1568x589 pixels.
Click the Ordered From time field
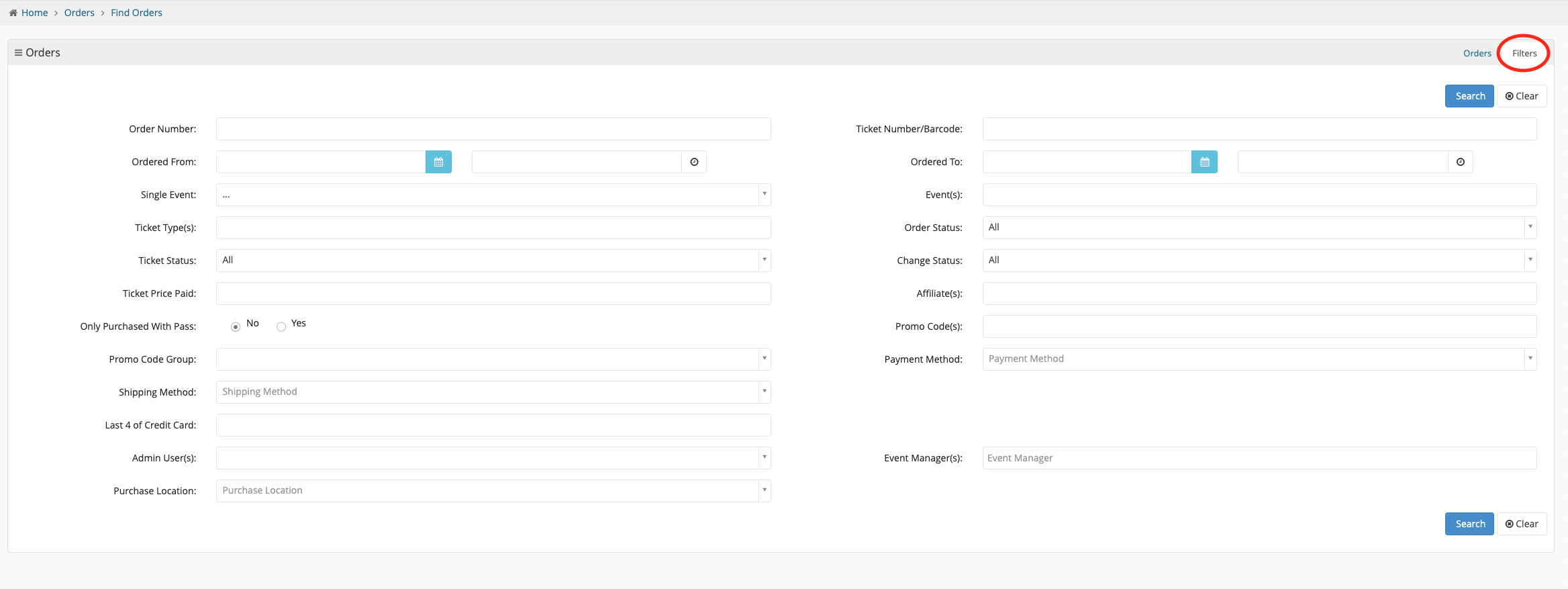(x=577, y=162)
